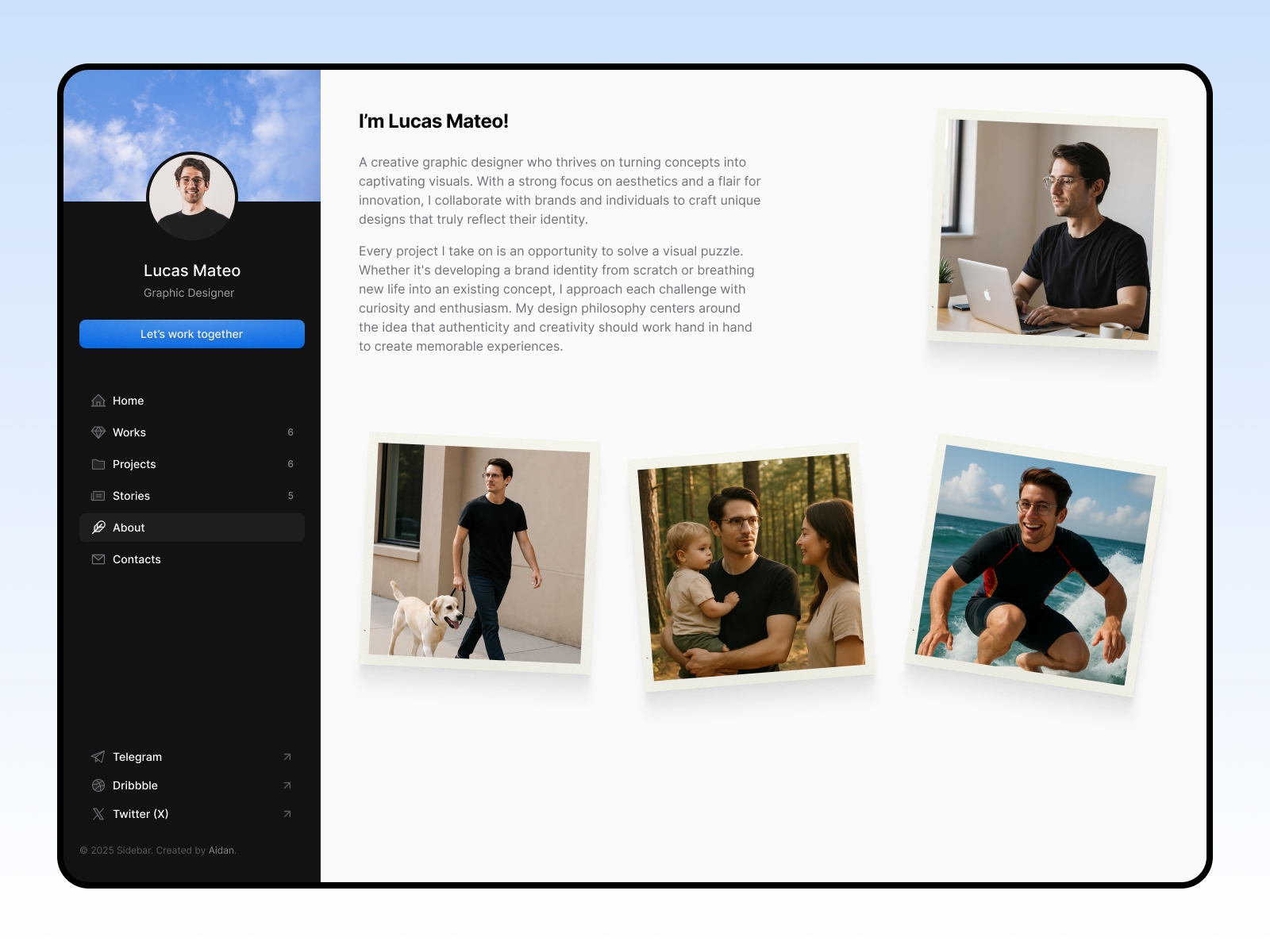Click the folder icon beside Projects
The height and width of the screenshot is (952, 1270).
tap(98, 464)
